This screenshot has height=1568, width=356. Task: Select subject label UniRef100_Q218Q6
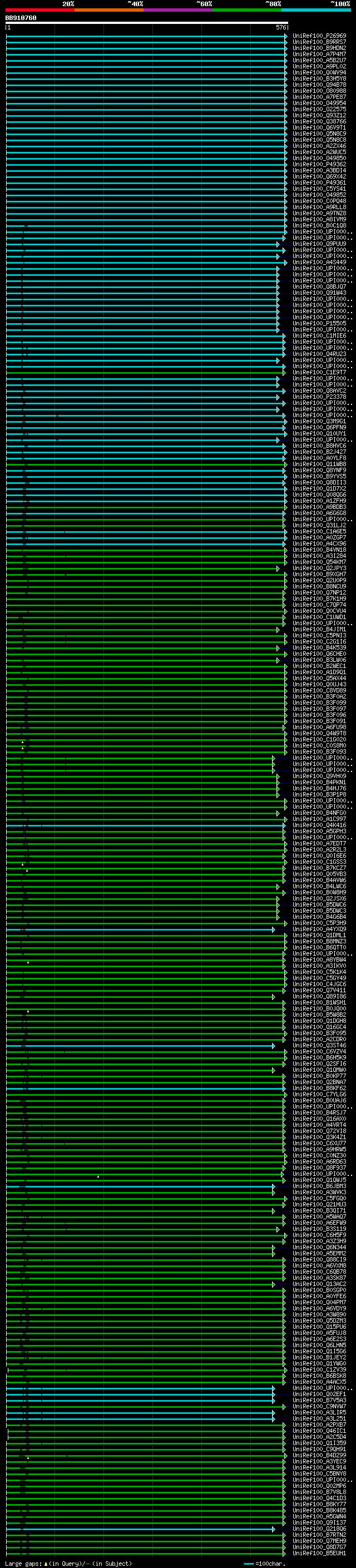point(319,1529)
